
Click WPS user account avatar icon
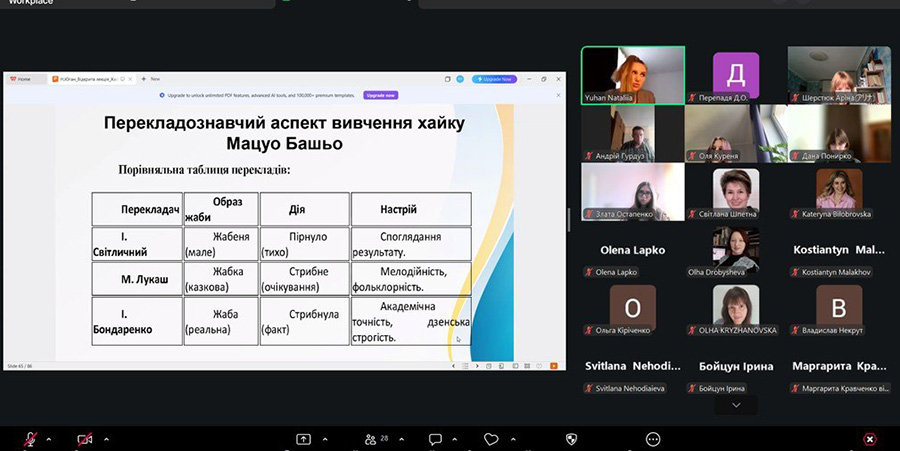click(460, 79)
